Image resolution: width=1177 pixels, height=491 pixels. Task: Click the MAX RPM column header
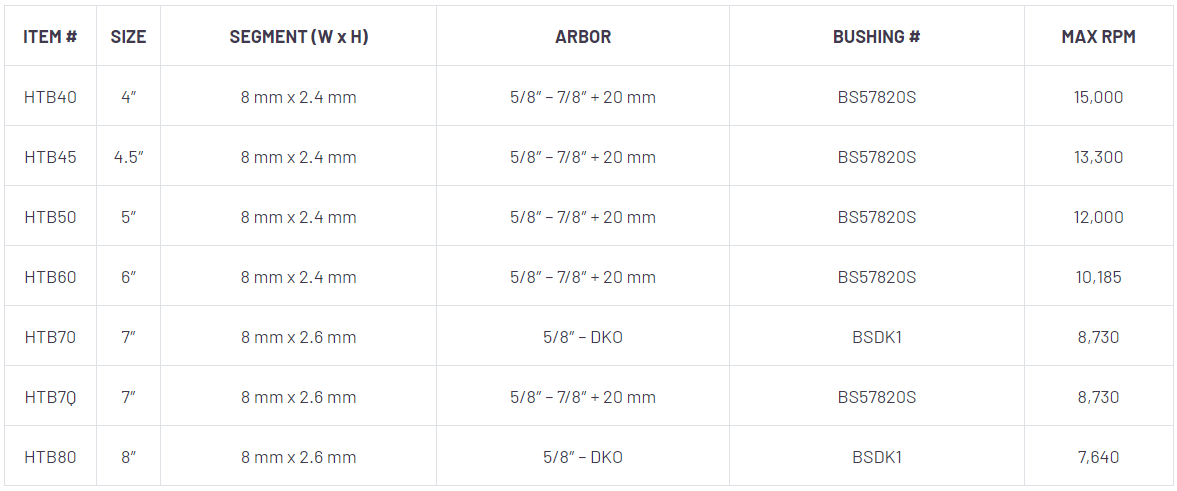(1098, 37)
